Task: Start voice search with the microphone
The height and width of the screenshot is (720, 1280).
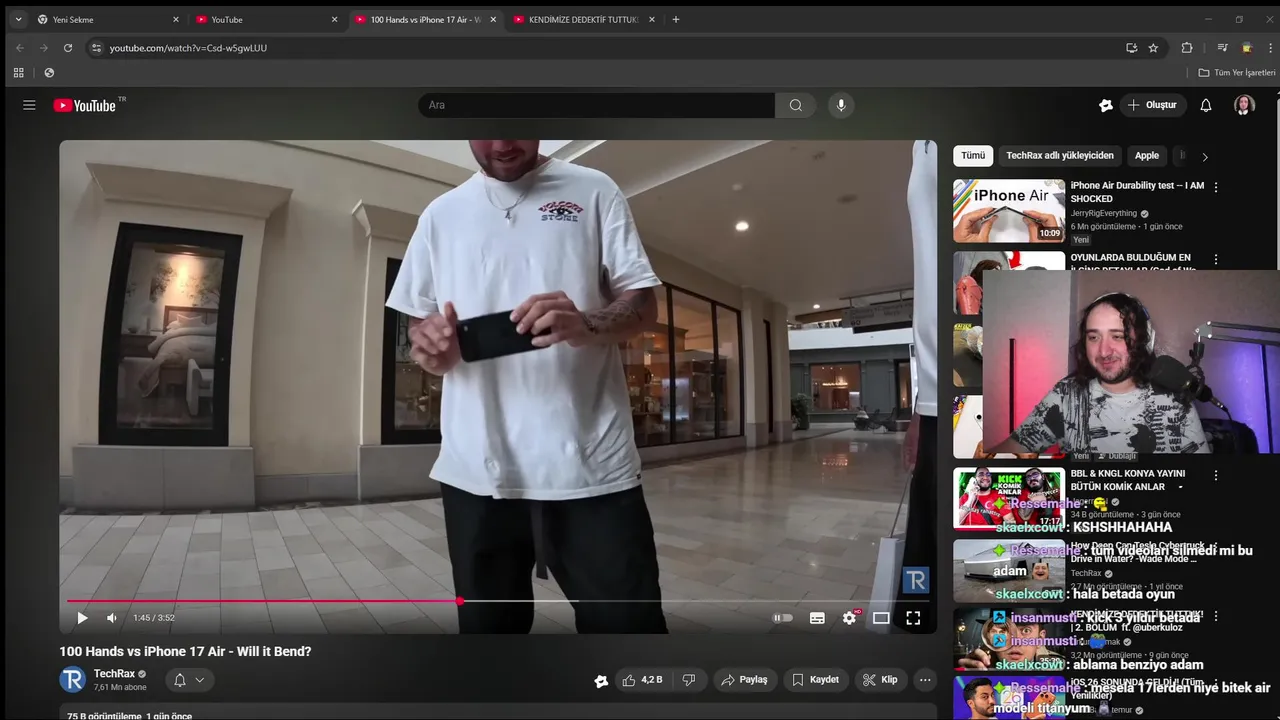Action: (841, 105)
